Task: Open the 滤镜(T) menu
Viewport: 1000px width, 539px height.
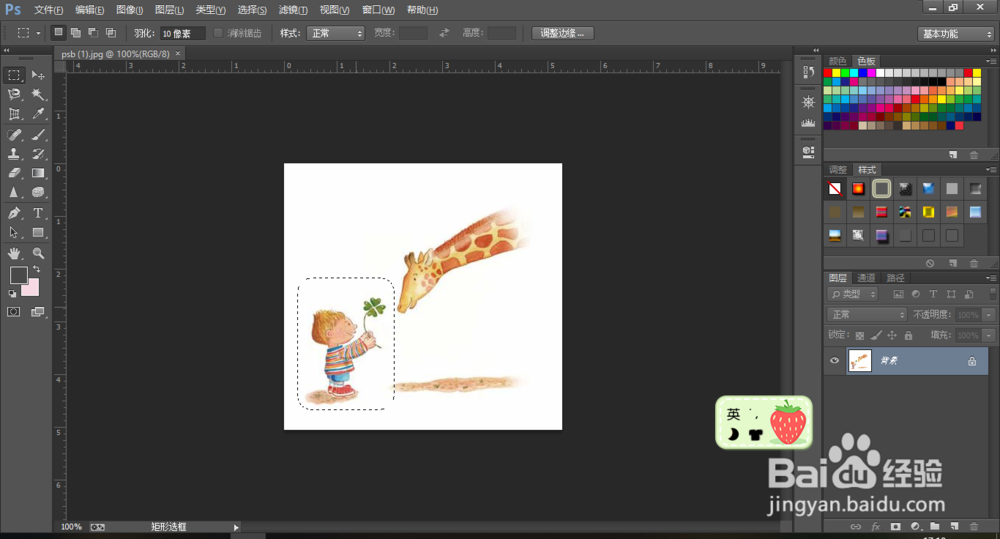Action: pyautogui.click(x=293, y=10)
